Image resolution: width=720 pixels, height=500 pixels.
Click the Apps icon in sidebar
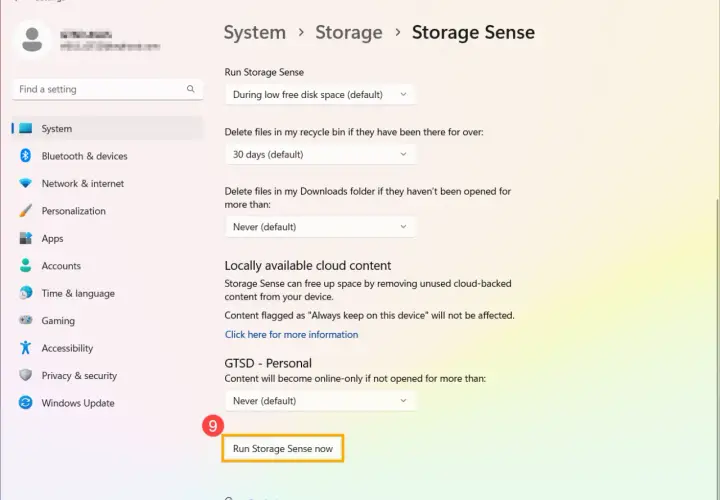click(26, 238)
